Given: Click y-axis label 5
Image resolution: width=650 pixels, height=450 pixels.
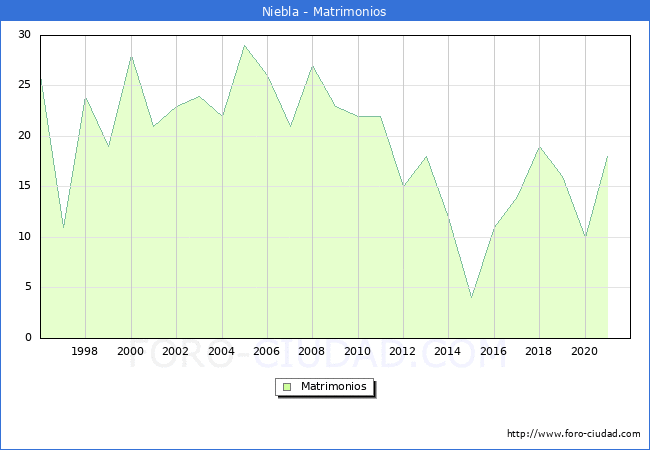Looking at the screenshot, I should coord(28,287).
